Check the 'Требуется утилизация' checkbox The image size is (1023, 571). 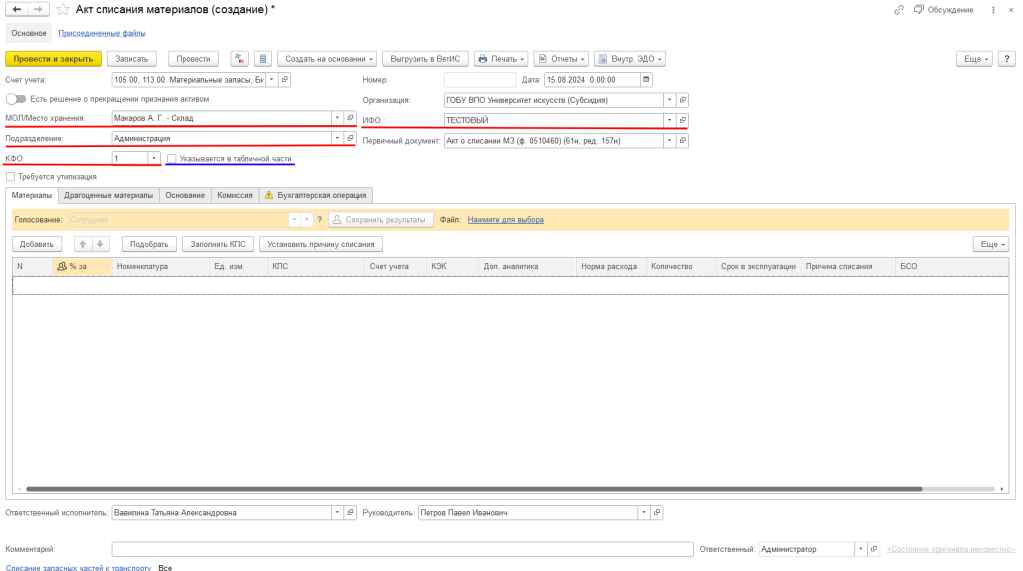[x=10, y=177]
